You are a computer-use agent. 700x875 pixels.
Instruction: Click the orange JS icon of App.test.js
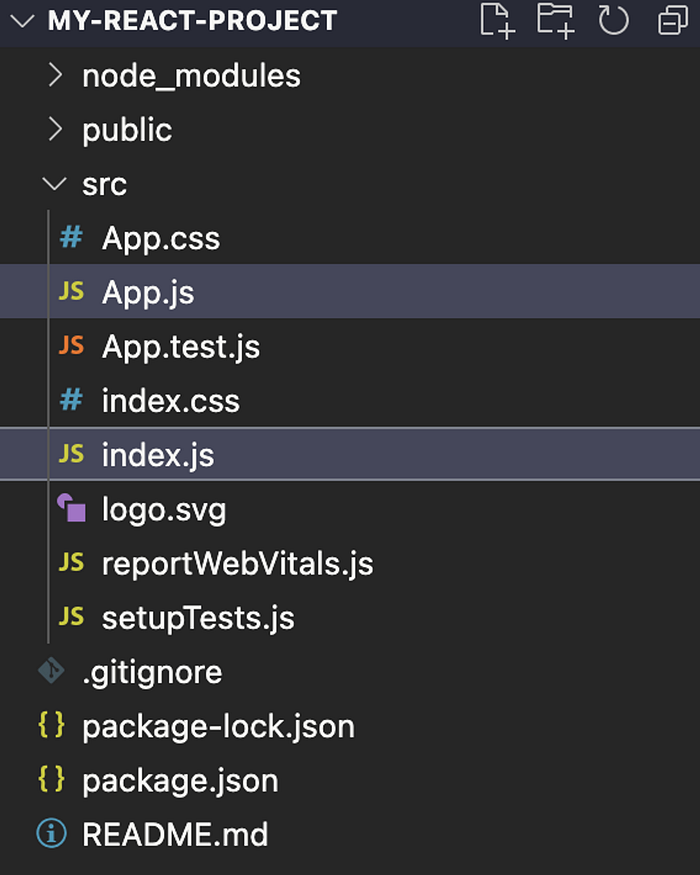(x=71, y=346)
